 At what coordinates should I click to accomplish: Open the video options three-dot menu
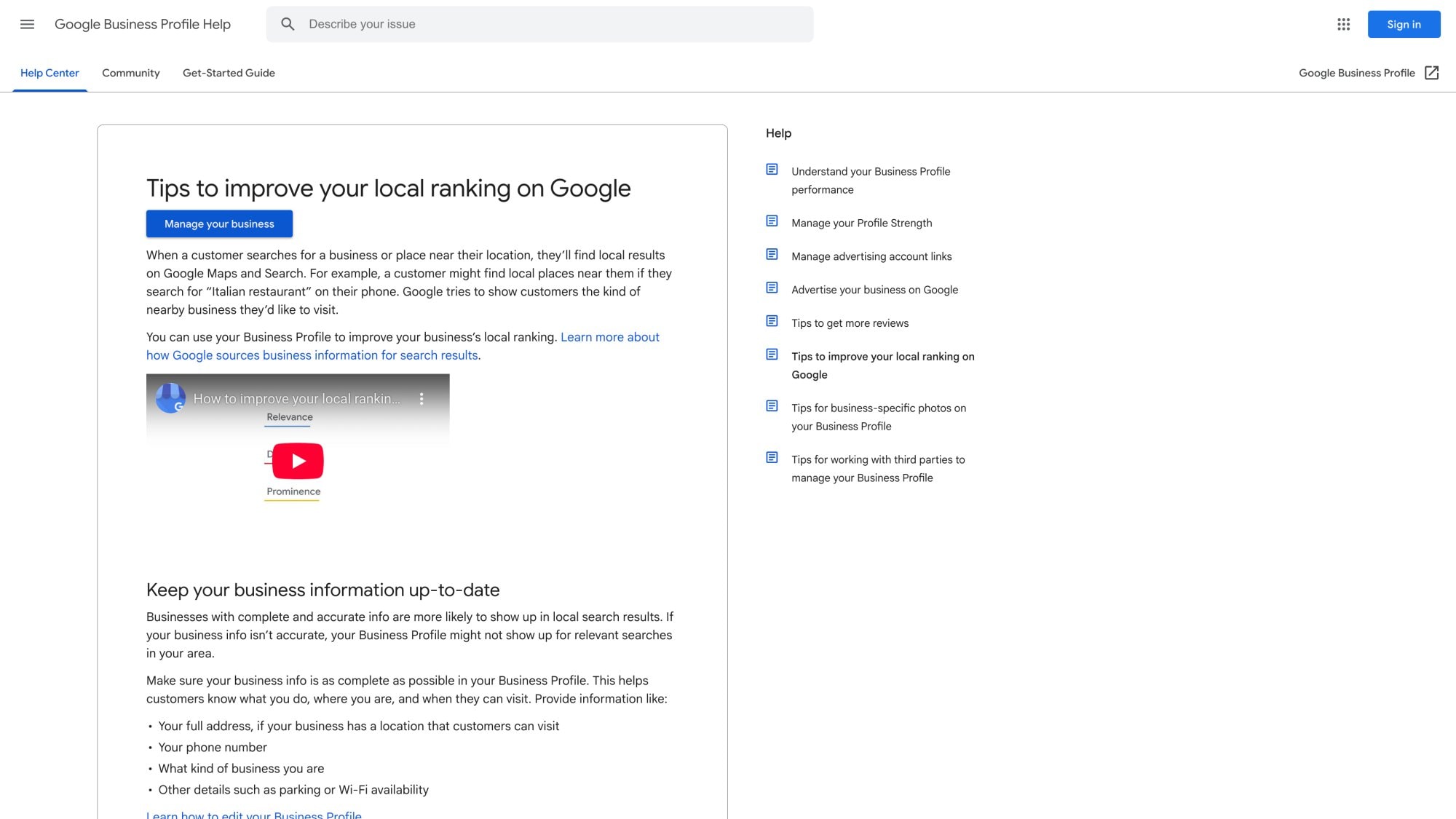coord(421,399)
